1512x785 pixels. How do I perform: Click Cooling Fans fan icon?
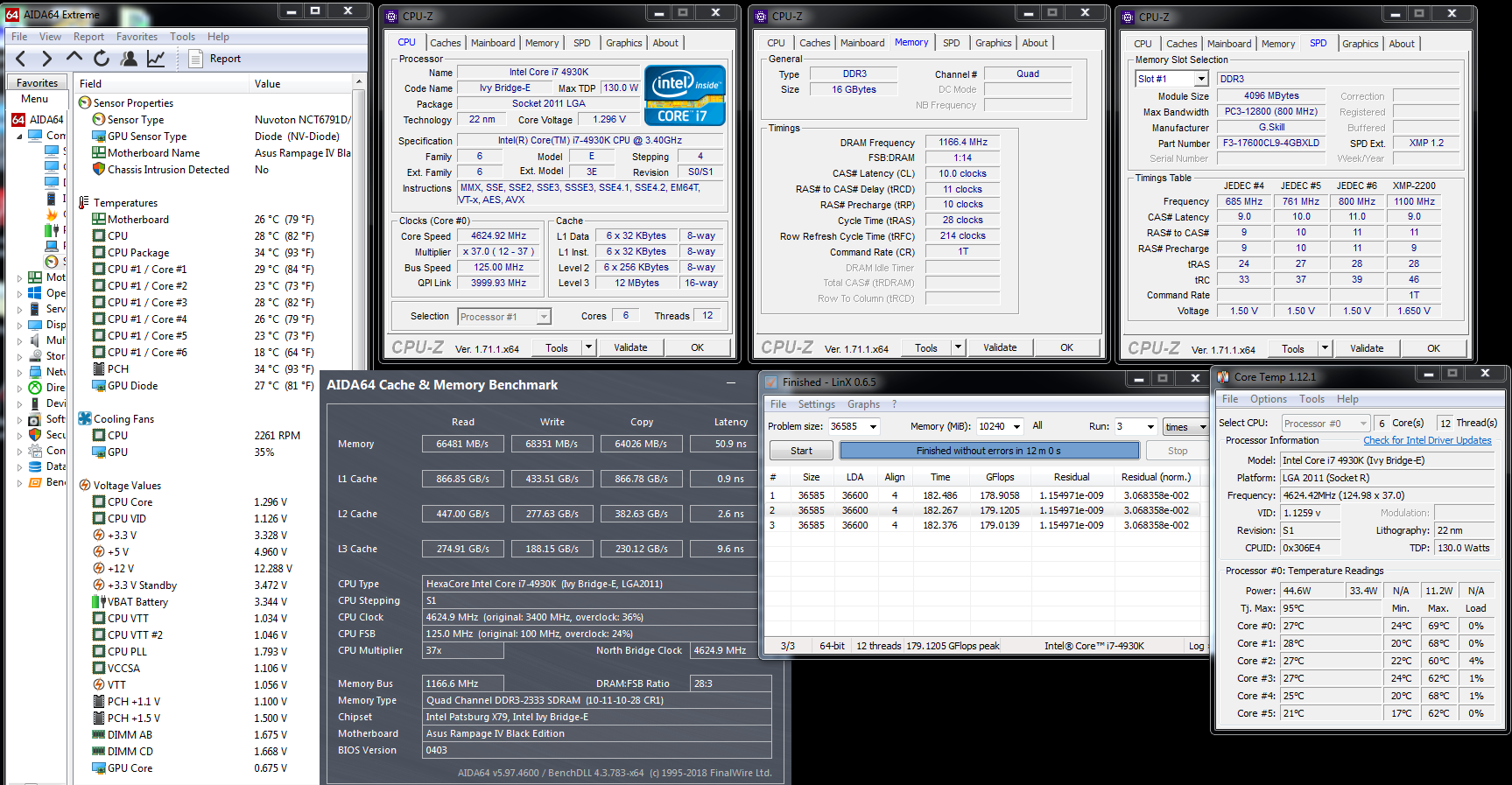(x=85, y=419)
